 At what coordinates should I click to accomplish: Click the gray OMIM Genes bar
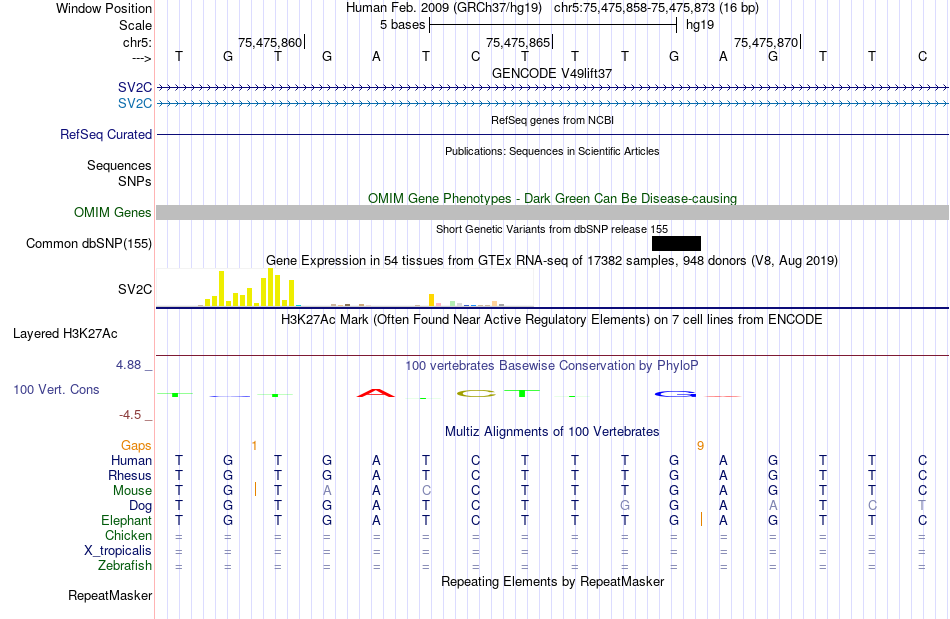553,213
